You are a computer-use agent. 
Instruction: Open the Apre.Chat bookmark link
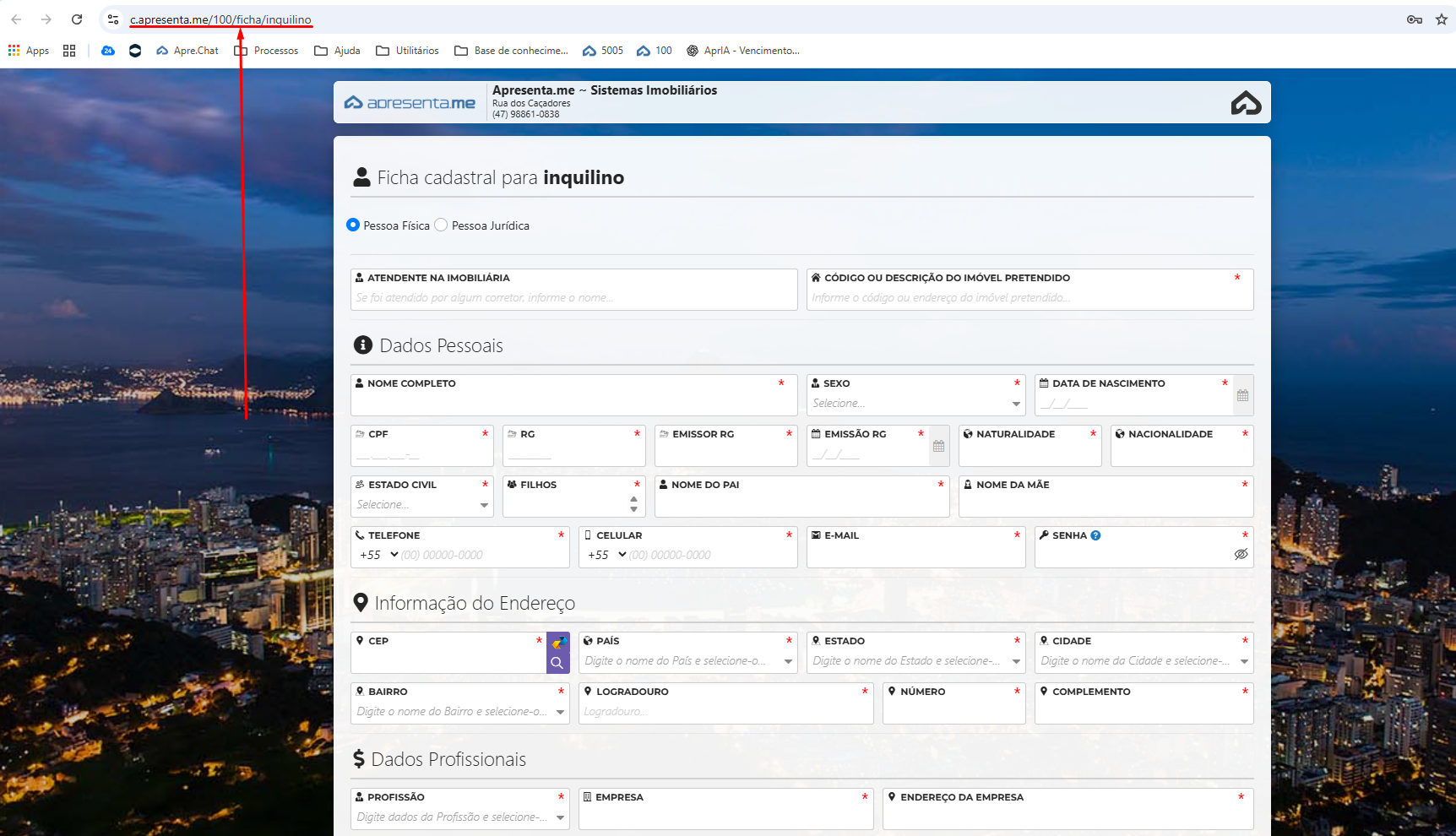click(187, 51)
